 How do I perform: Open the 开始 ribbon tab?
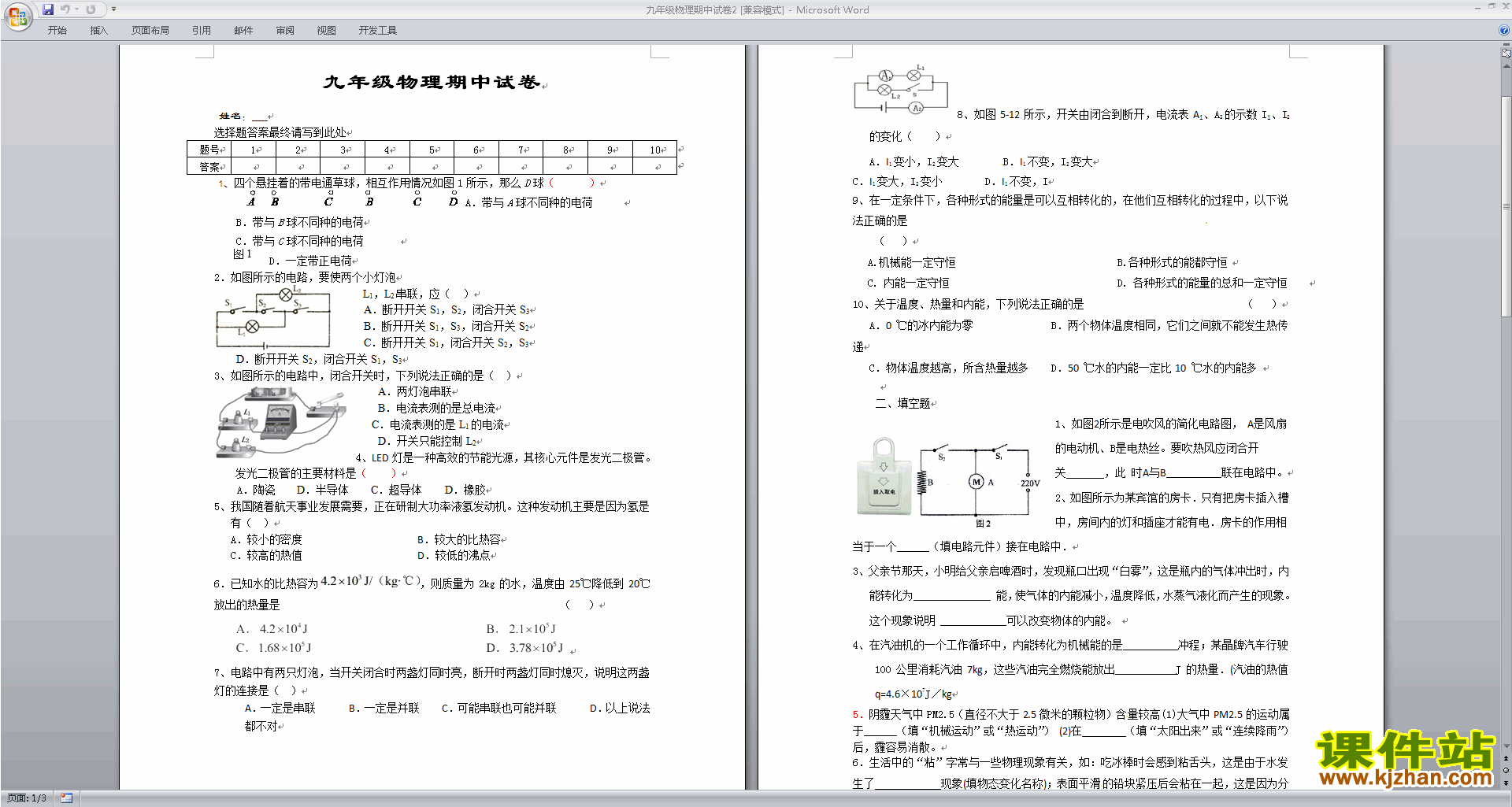point(57,31)
